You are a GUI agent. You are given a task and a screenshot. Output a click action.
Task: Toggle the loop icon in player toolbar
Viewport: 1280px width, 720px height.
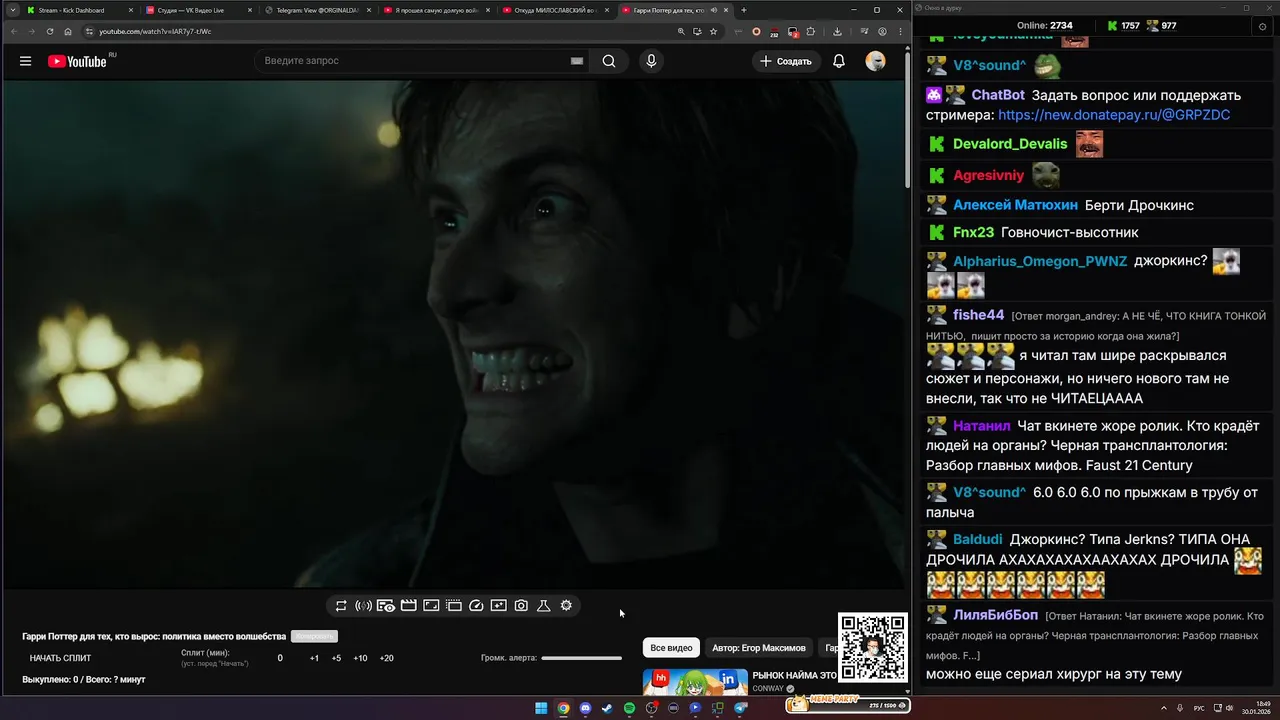pos(341,606)
